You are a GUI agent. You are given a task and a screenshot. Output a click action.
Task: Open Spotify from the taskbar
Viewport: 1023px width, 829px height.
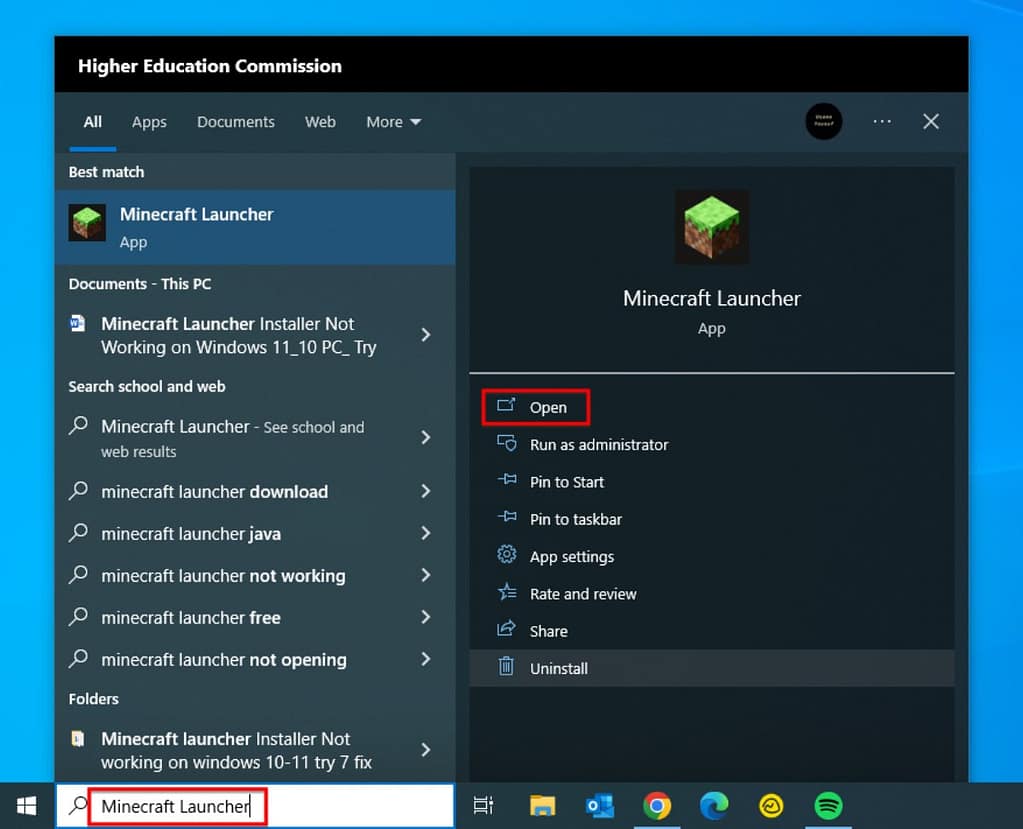[828, 806]
